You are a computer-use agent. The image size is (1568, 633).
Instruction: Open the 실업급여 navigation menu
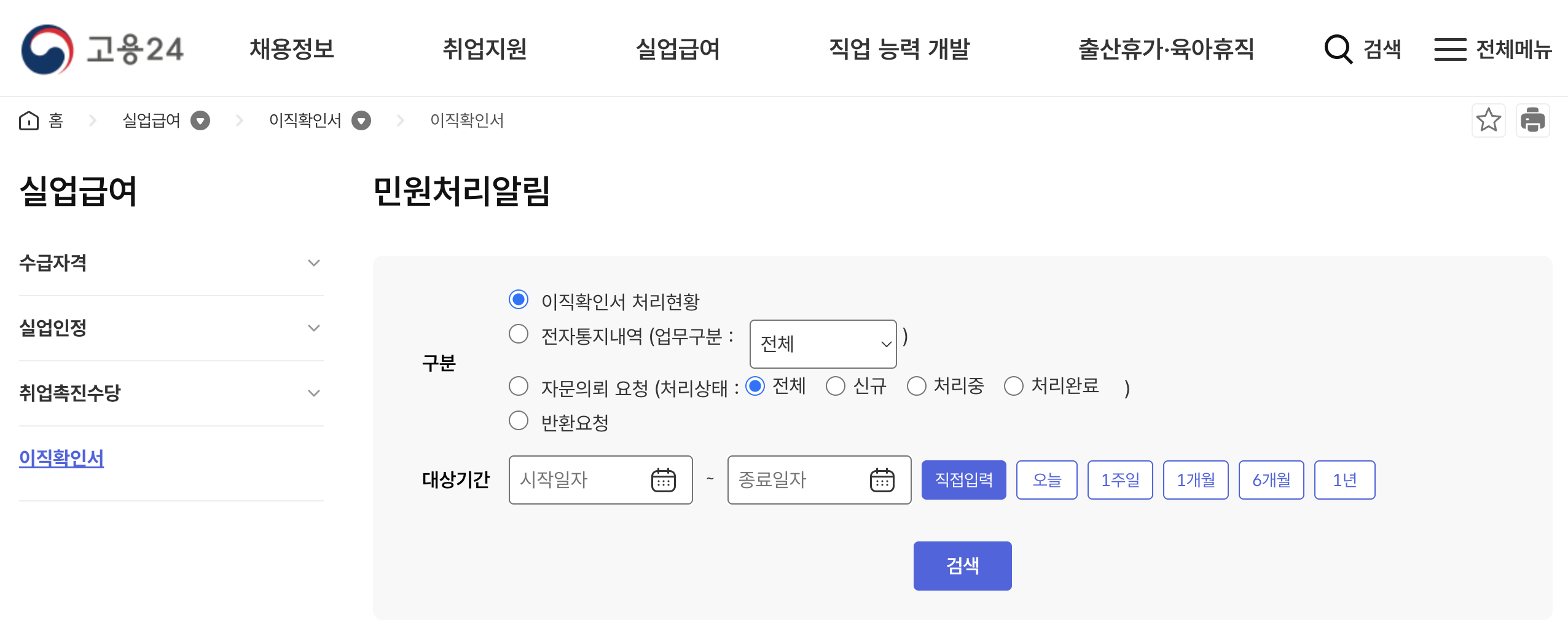[x=679, y=49]
